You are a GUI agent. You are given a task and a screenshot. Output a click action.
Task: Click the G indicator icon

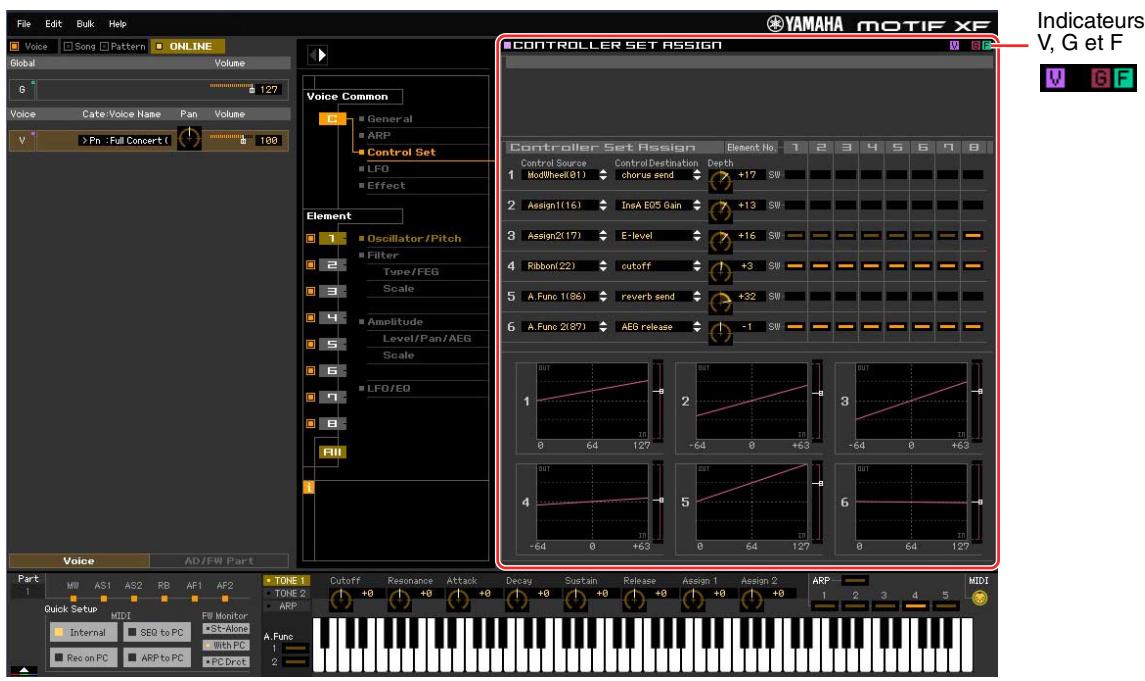pos(976,45)
